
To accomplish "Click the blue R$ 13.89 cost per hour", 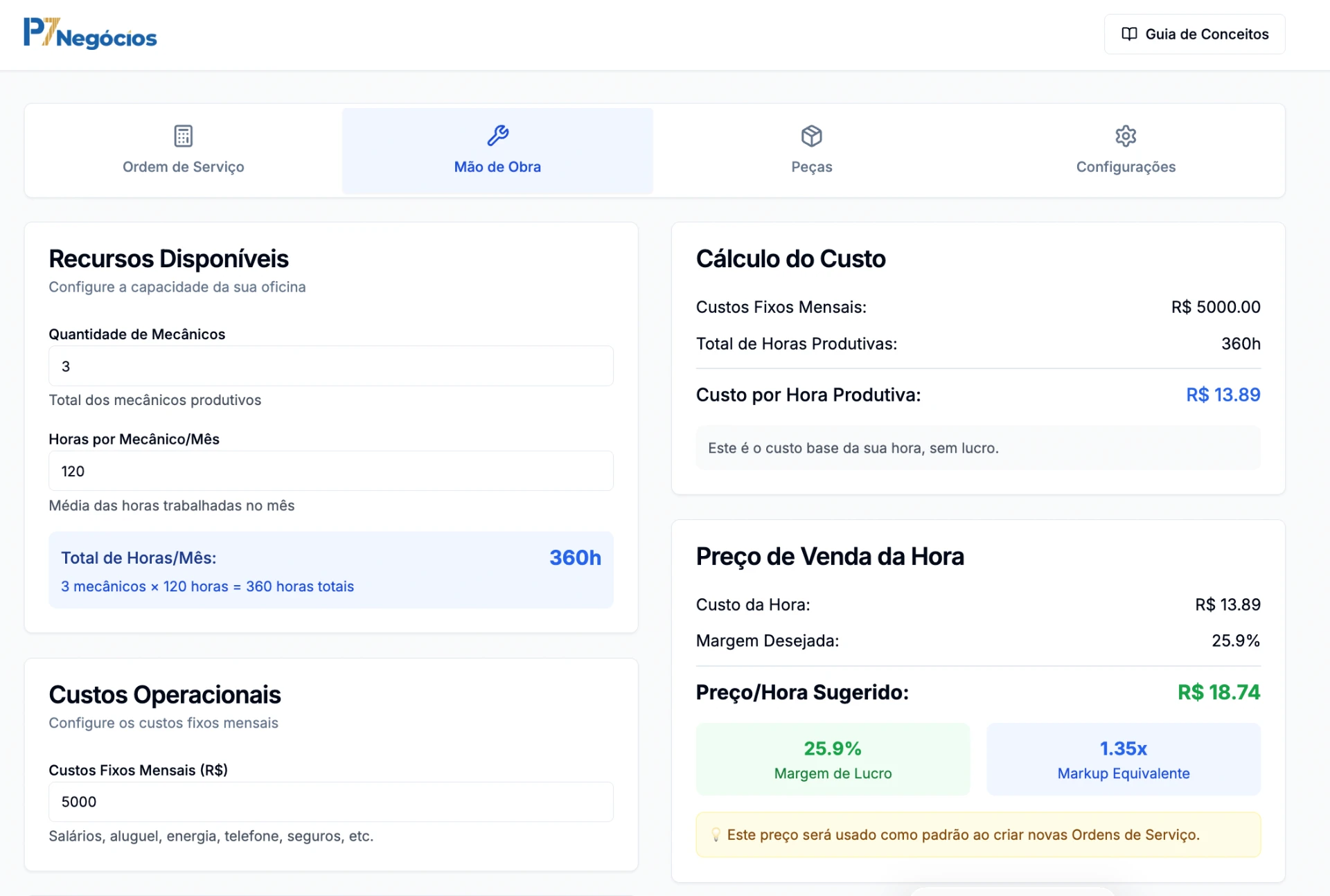I will (x=1223, y=395).
